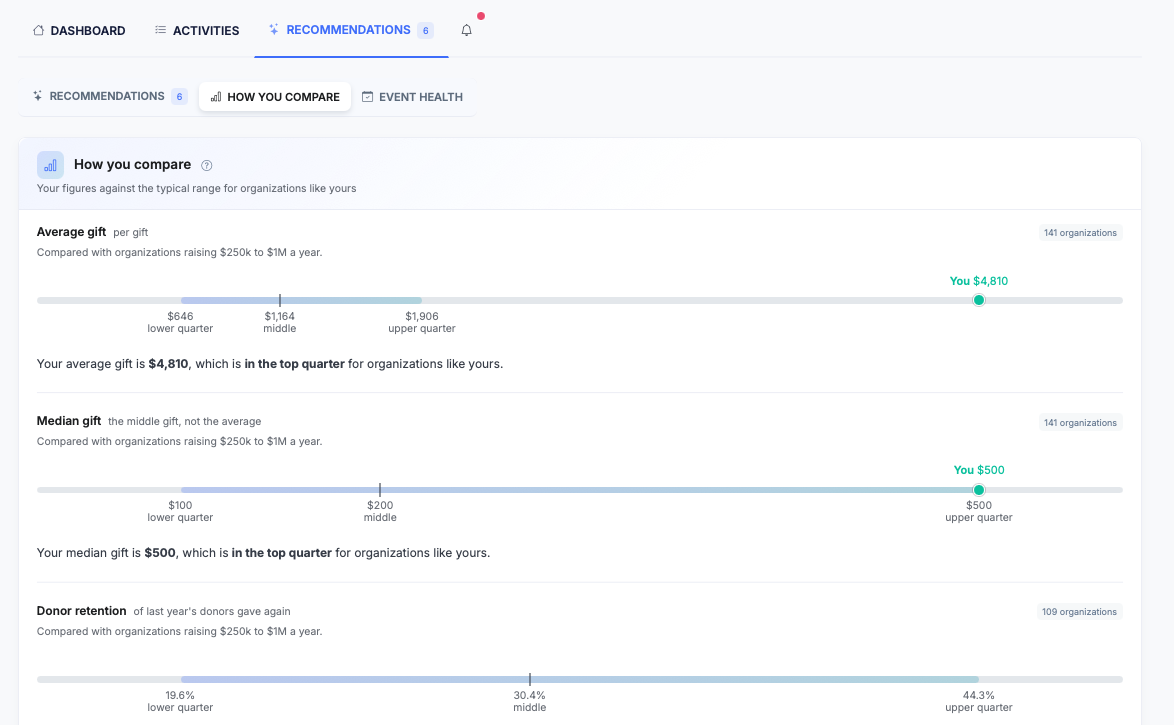
Task: Click 'the middle gift, not the average' text
Action: click(184, 422)
